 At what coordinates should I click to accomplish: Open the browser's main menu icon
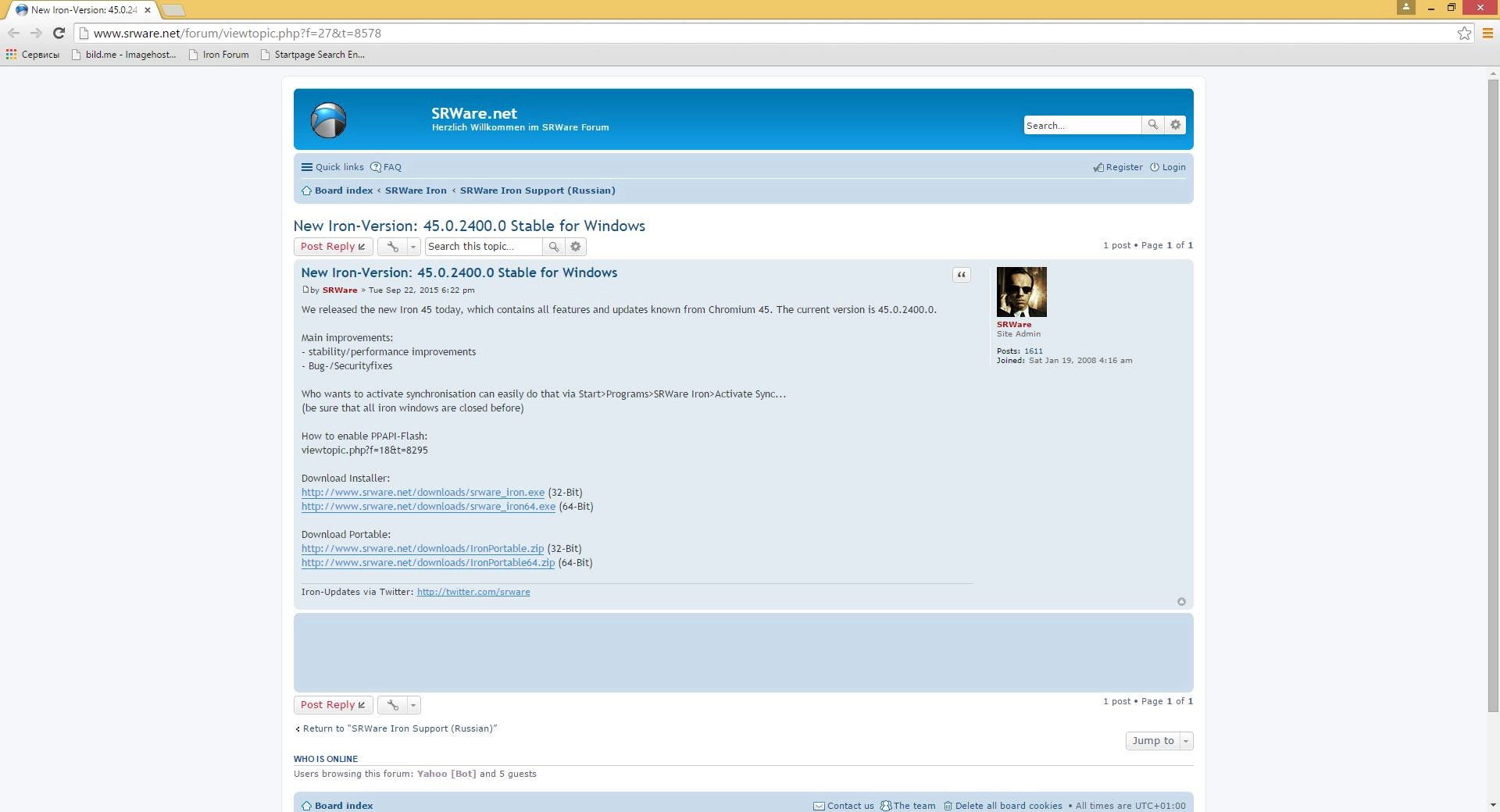tap(1487, 33)
